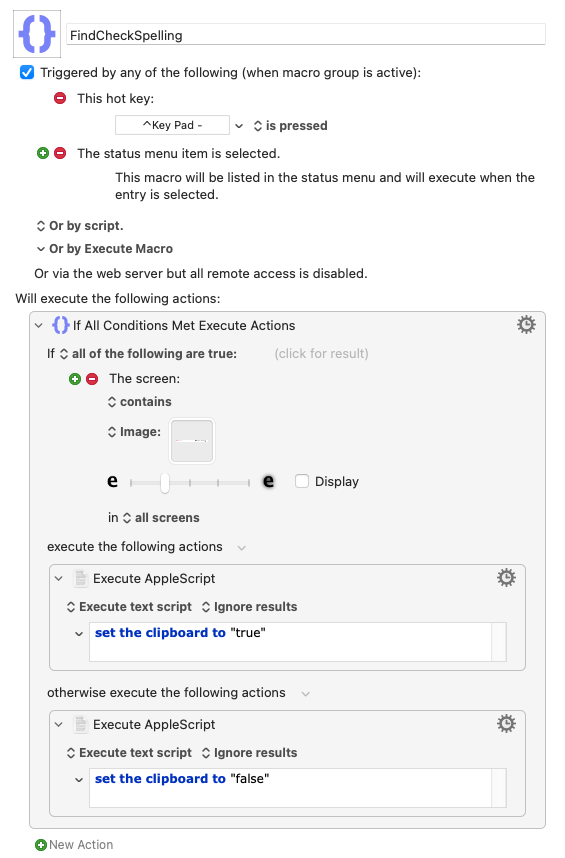Add a new condition with green plus
Viewport: 565px width, 858px height.
click(75, 379)
